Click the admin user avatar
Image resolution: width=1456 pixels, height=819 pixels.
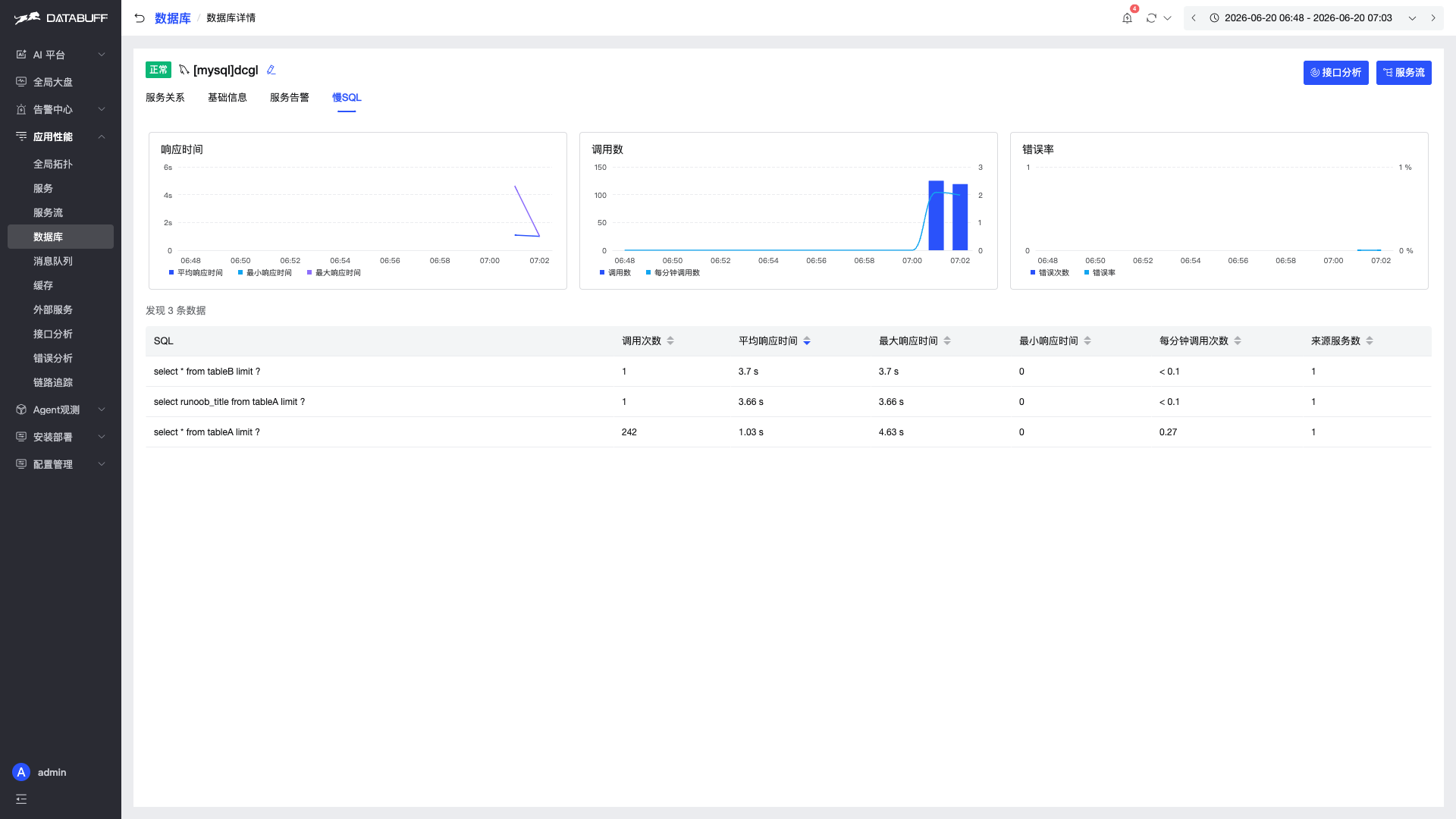(21, 772)
